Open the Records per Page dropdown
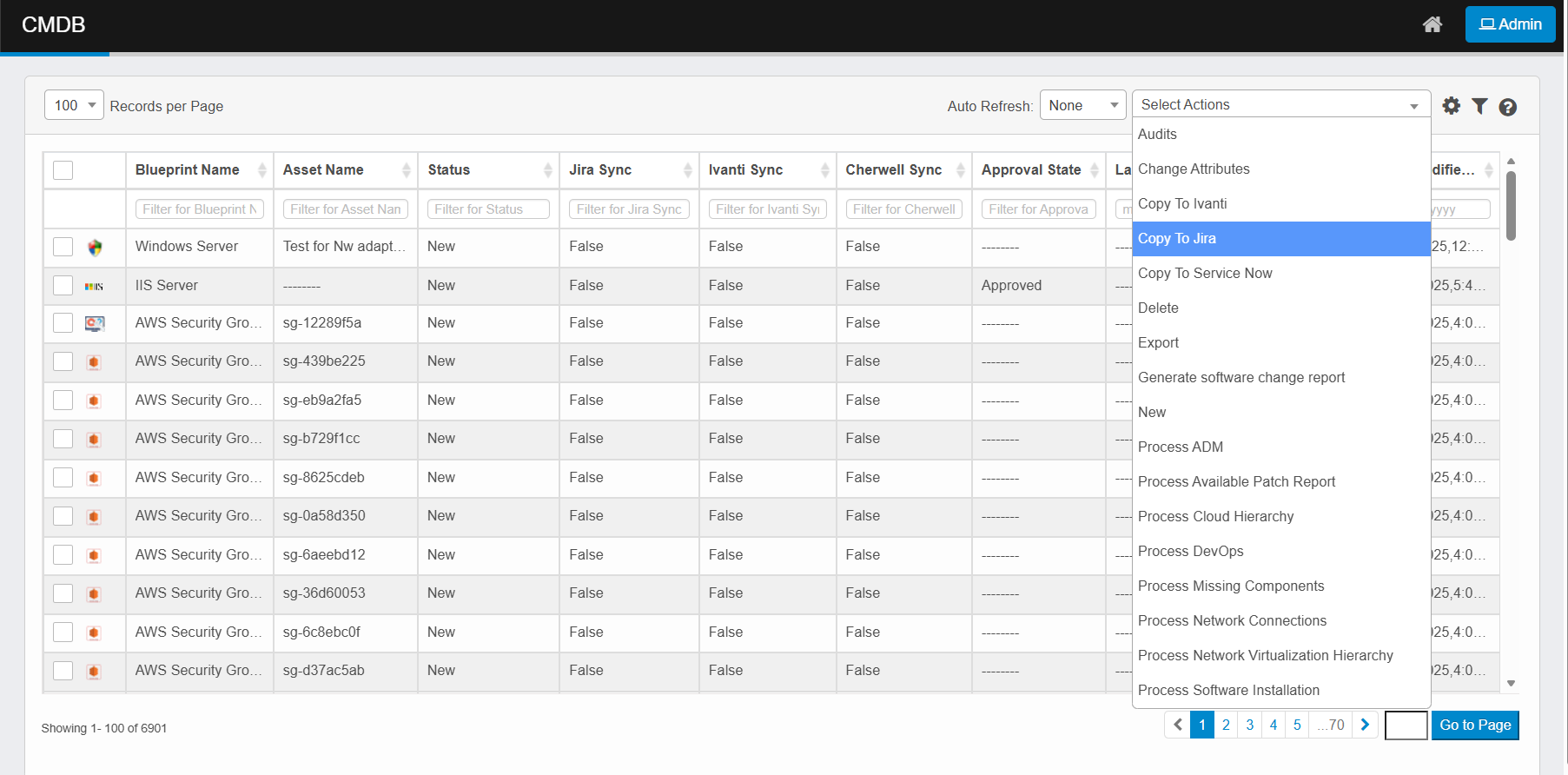Image resolution: width=1568 pixels, height=775 pixels. (74, 105)
